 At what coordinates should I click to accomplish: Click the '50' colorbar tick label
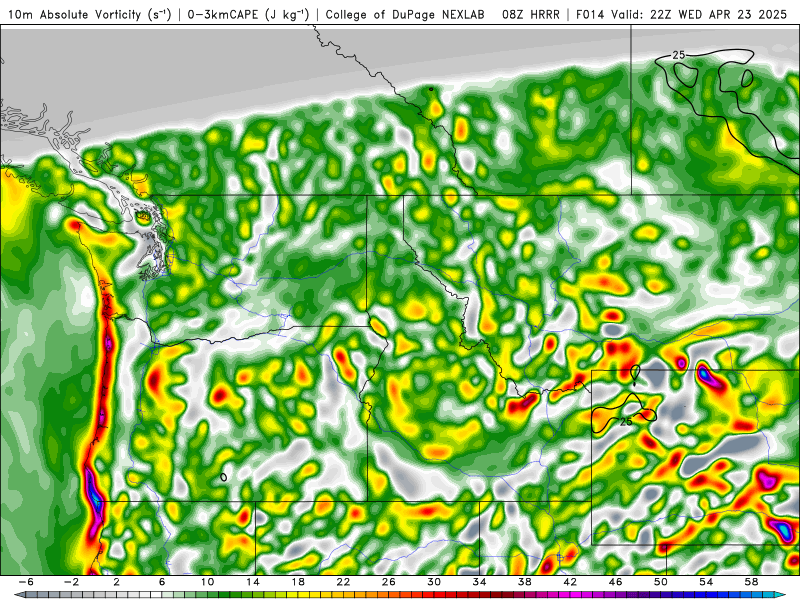click(x=661, y=582)
